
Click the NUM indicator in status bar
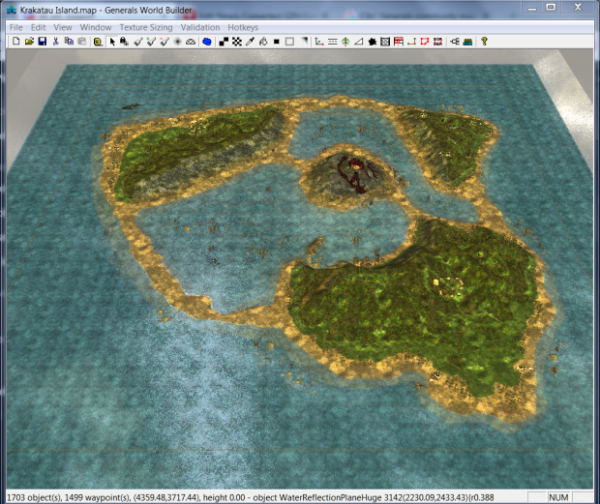click(x=558, y=497)
